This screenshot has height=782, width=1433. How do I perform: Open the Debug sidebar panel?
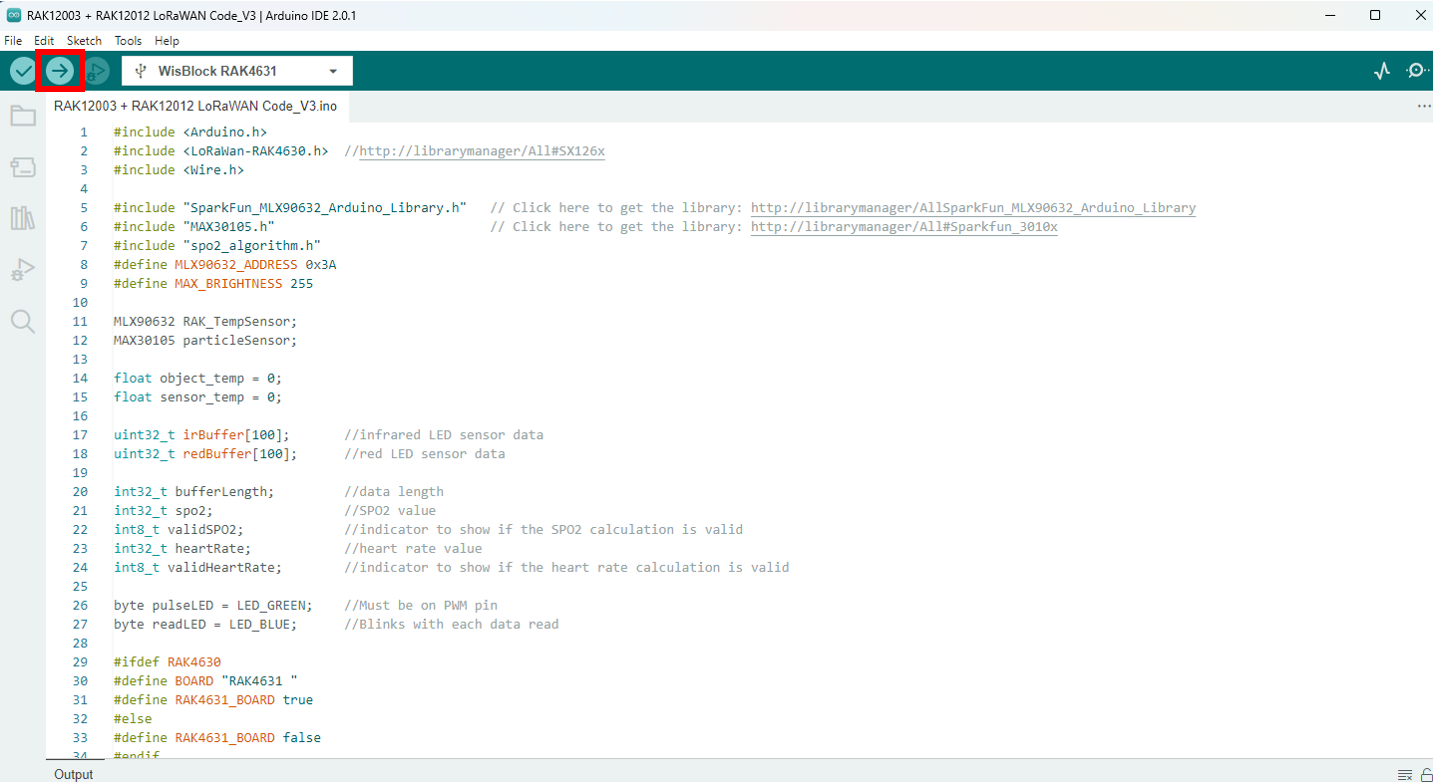[x=22, y=269]
